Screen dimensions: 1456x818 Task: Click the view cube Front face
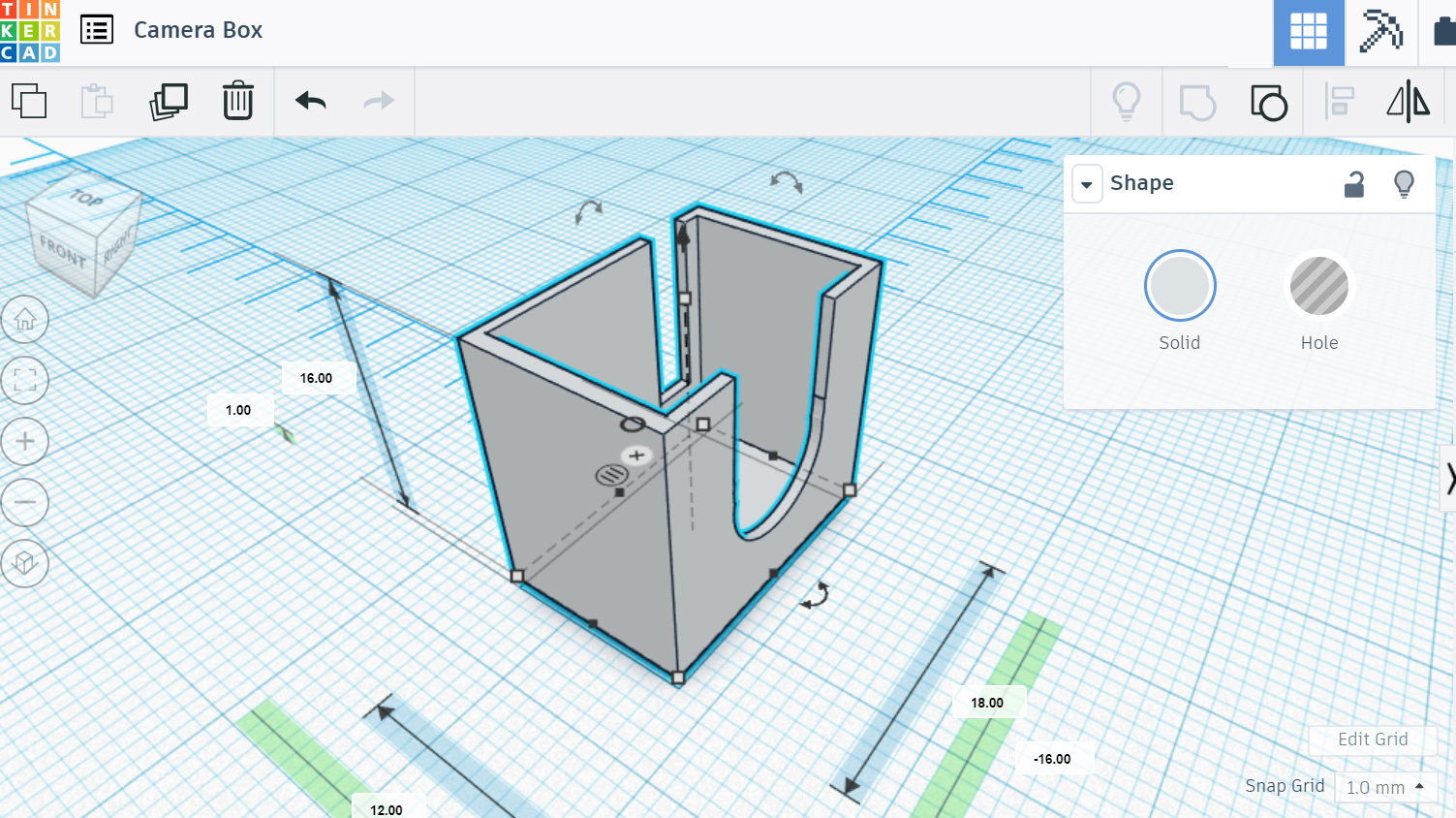pos(63,253)
